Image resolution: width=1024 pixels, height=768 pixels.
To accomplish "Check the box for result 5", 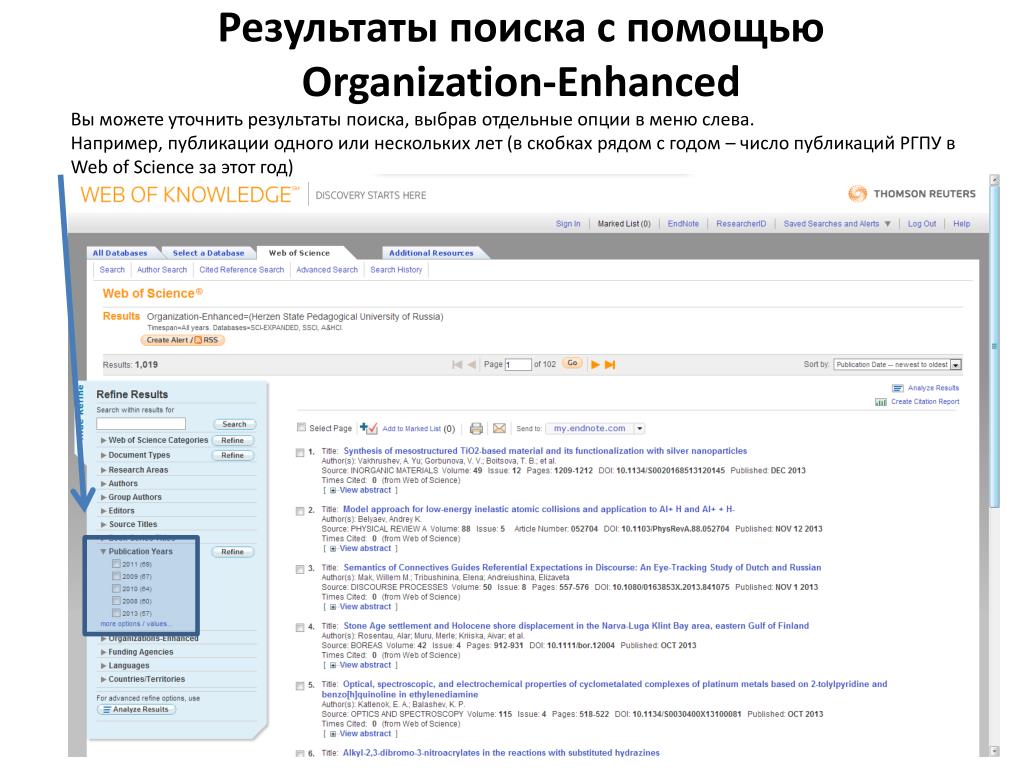I will tap(300, 686).
